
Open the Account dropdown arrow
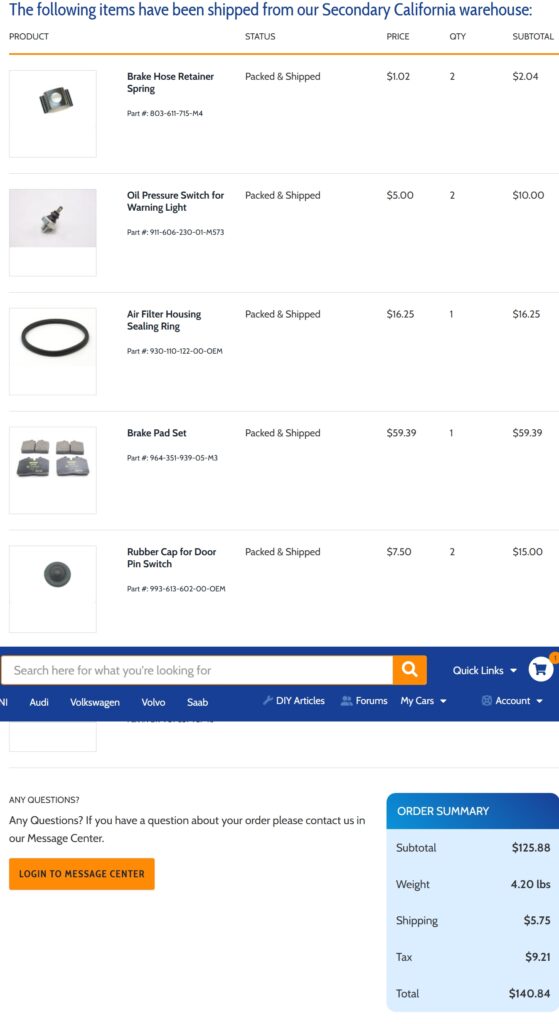539,701
